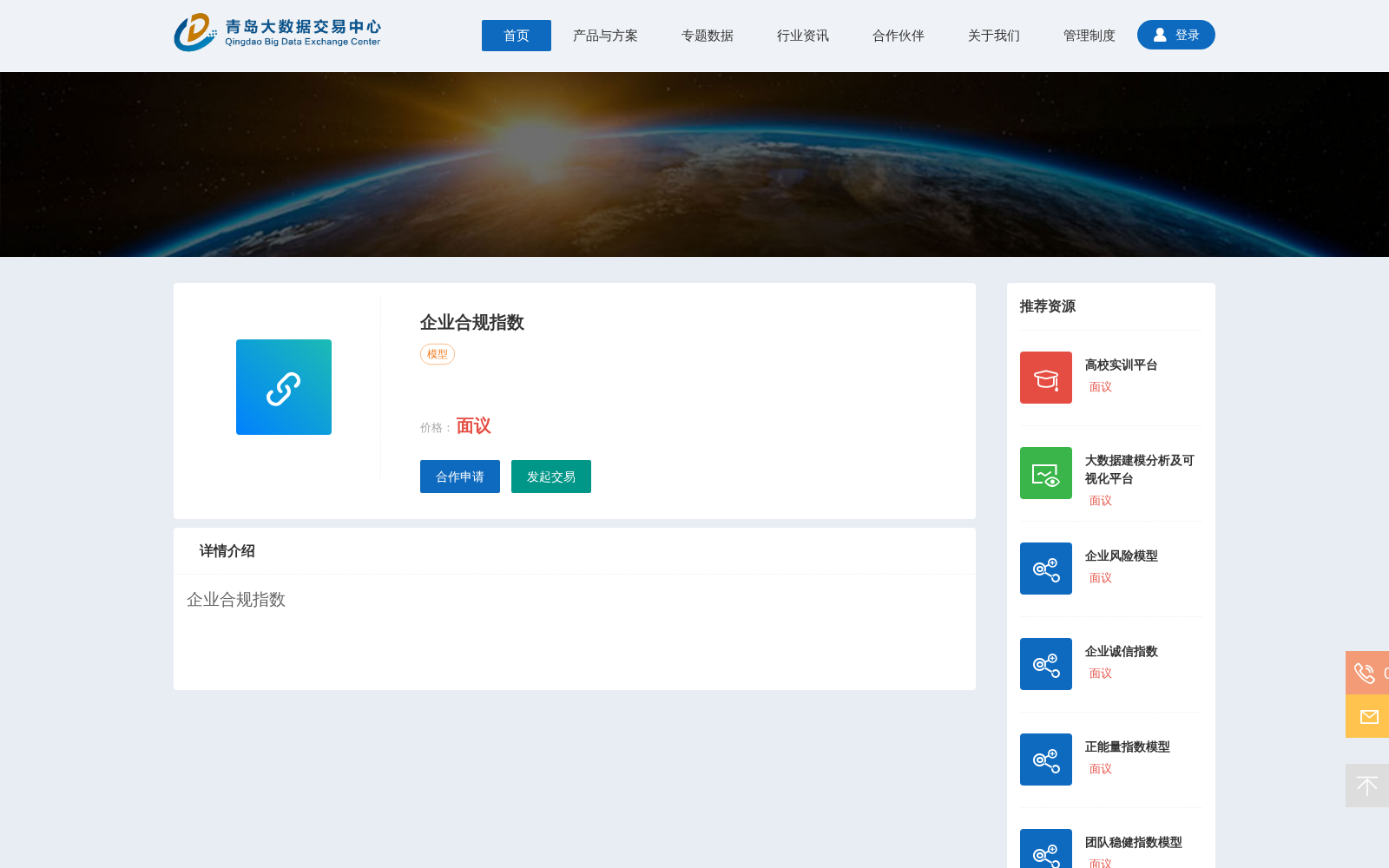Image resolution: width=1389 pixels, height=868 pixels.
Task: Click the 面议 price text of the product
Action: click(474, 426)
